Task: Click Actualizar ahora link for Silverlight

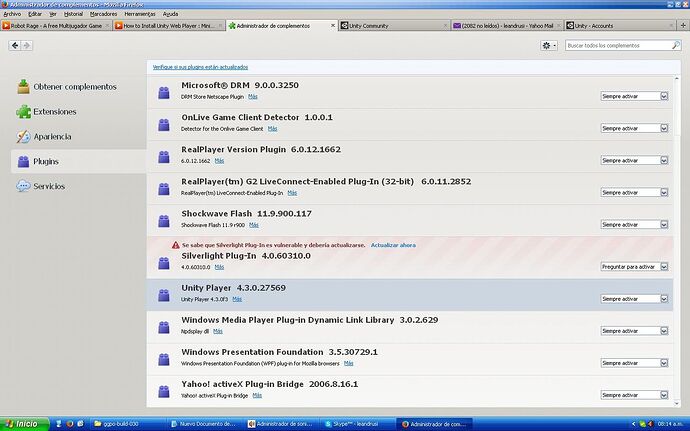Action: pos(393,245)
